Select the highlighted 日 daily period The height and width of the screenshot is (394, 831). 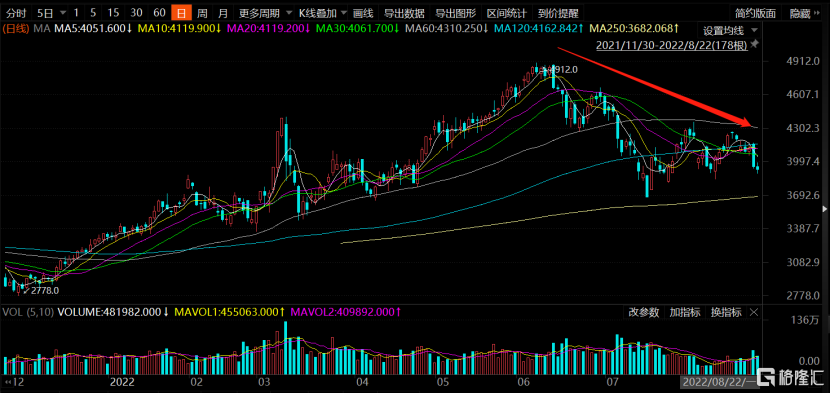181,13
